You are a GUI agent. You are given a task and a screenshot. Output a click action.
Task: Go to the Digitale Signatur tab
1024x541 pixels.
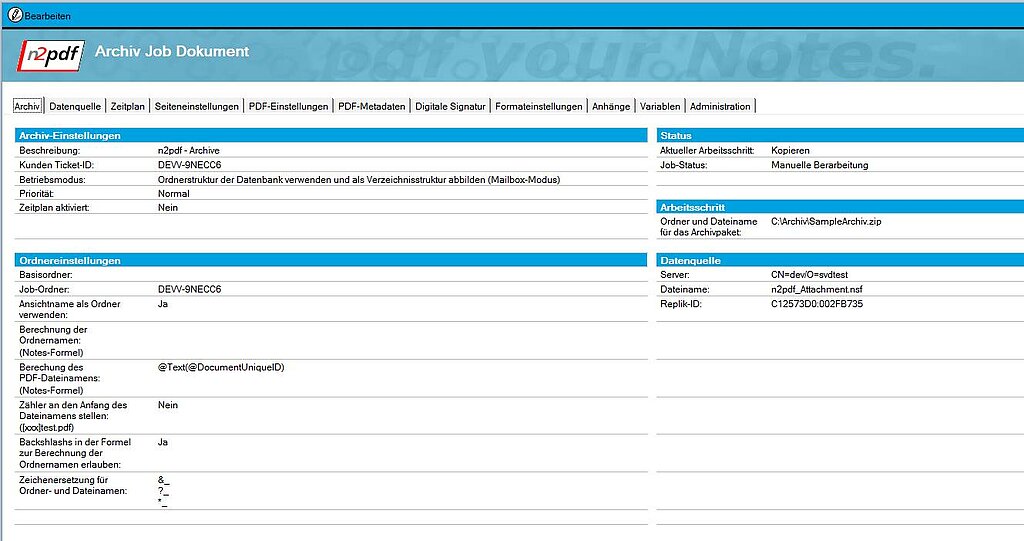[x=451, y=106]
